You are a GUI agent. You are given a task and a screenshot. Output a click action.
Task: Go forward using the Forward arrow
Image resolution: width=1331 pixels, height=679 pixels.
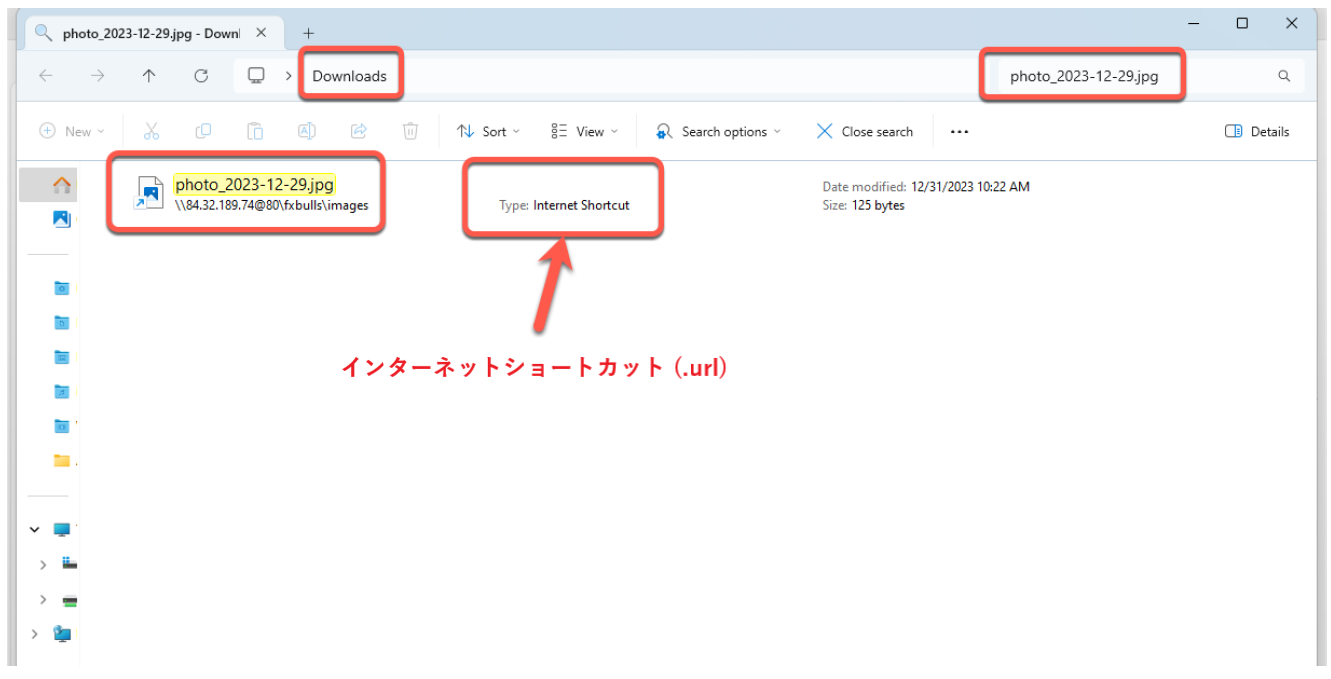pos(97,76)
